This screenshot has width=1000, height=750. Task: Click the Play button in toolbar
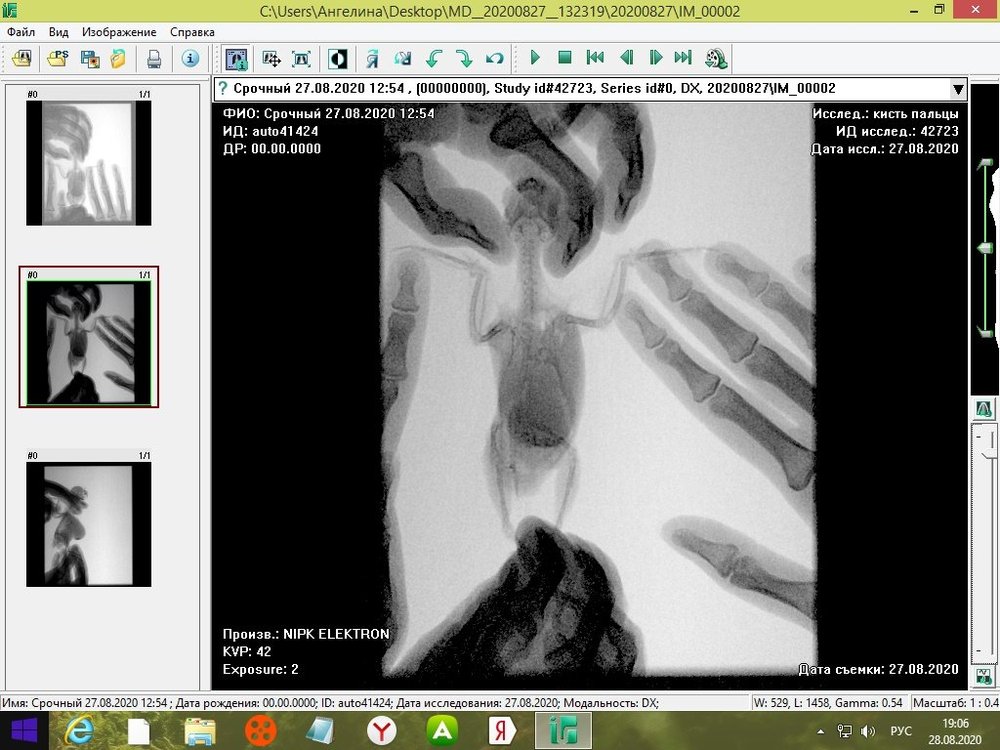(x=535, y=59)
